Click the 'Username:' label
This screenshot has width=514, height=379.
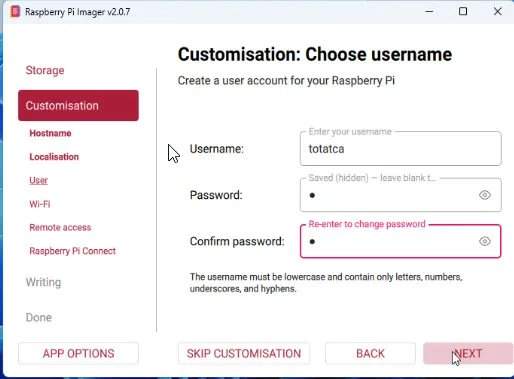tap(217, 149)
